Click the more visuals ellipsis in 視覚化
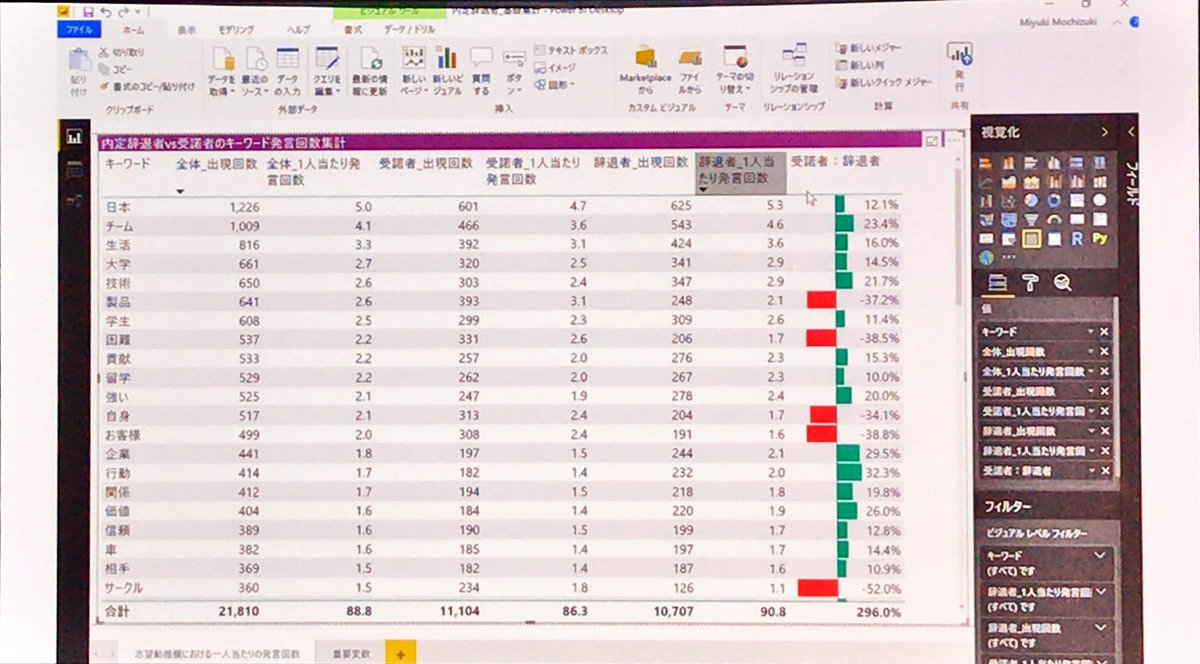Image resolution: width=1200 pixels, height=664 pixels. click(x=1010, y=258)
